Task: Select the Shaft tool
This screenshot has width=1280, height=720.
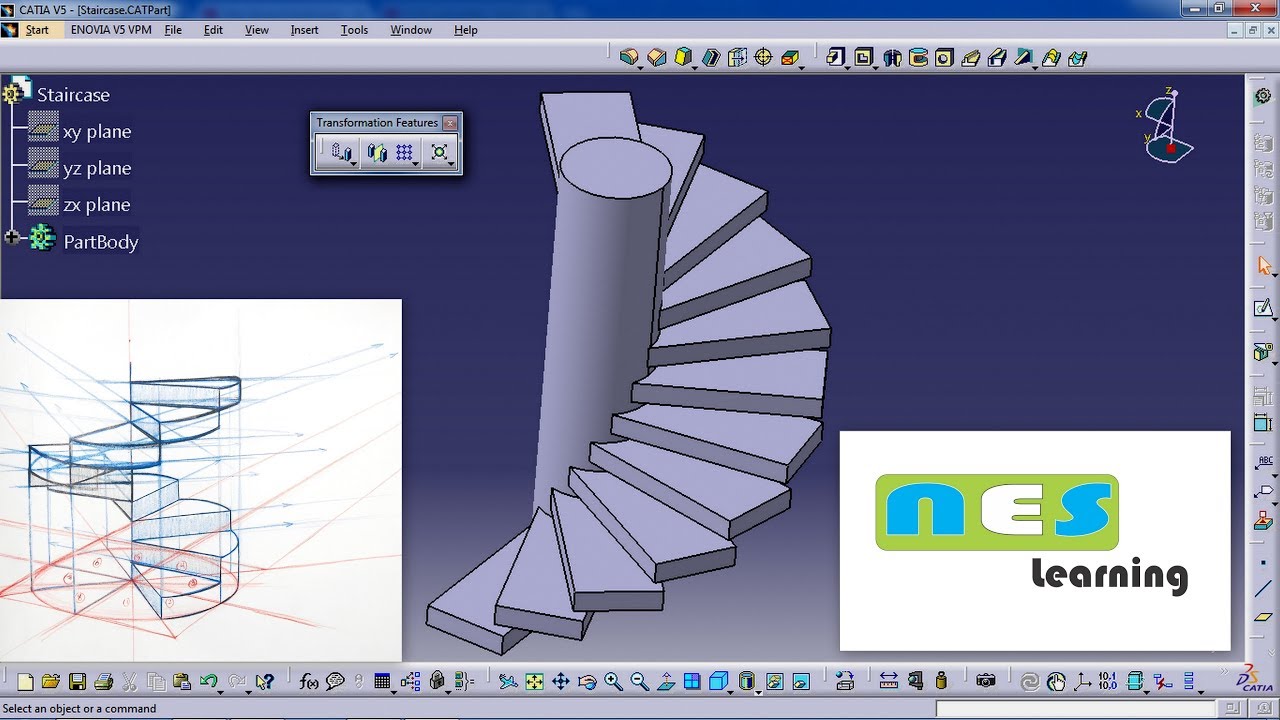Action: click(892, 58)
